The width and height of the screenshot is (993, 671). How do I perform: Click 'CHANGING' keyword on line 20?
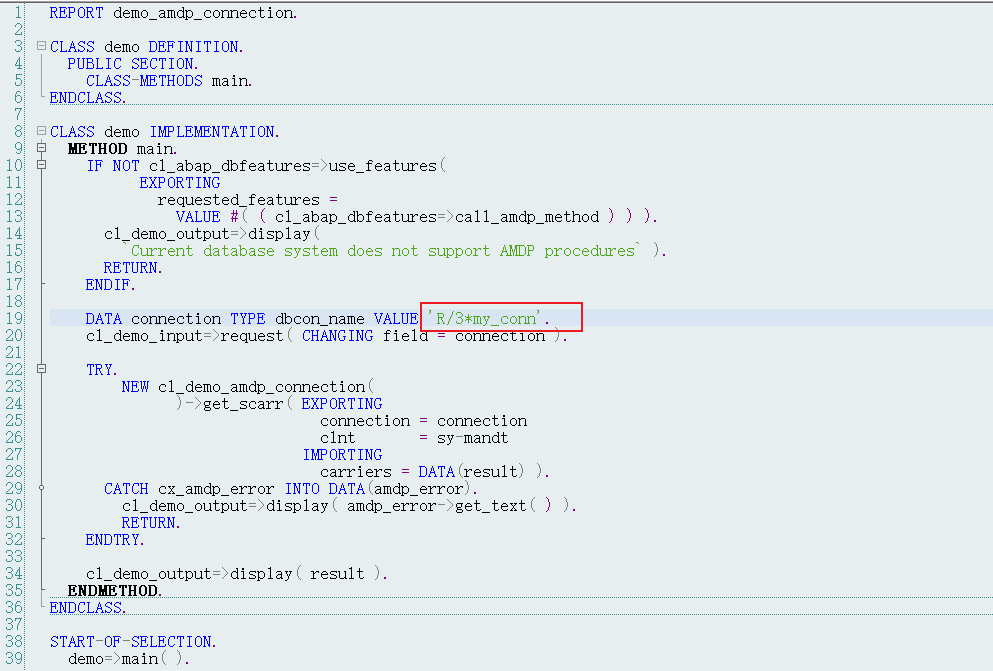click(x=338, y=336)
